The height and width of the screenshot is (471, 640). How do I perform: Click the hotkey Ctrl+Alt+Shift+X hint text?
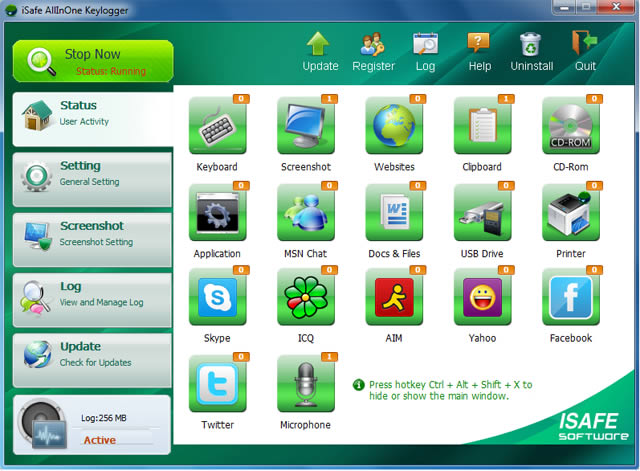coord(451,390)
